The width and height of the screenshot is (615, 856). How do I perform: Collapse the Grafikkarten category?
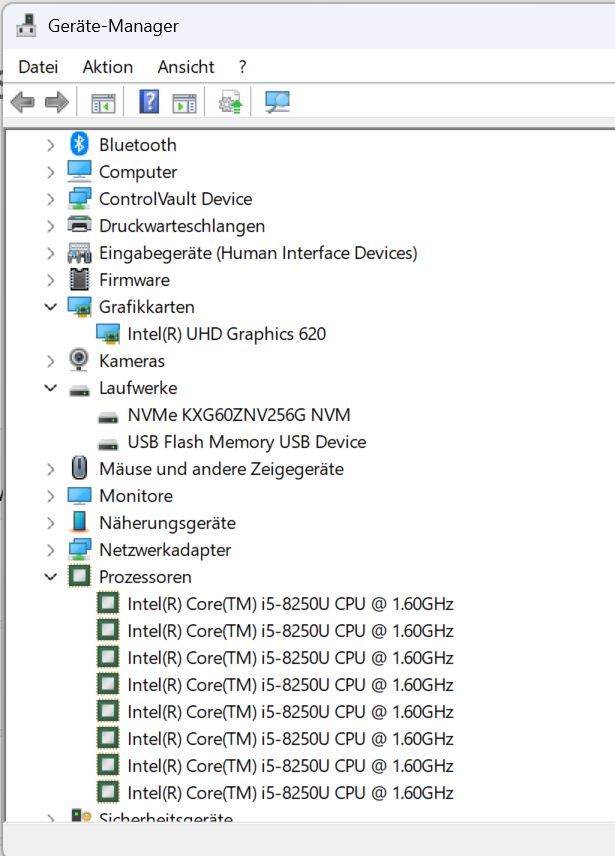click(51, 307)
